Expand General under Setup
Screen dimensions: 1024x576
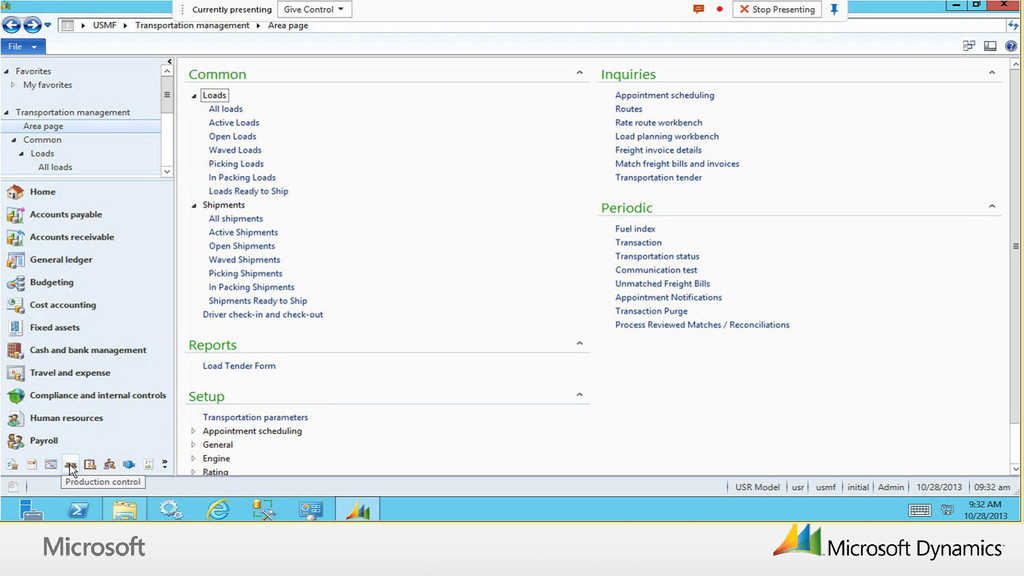pos(193,445)
